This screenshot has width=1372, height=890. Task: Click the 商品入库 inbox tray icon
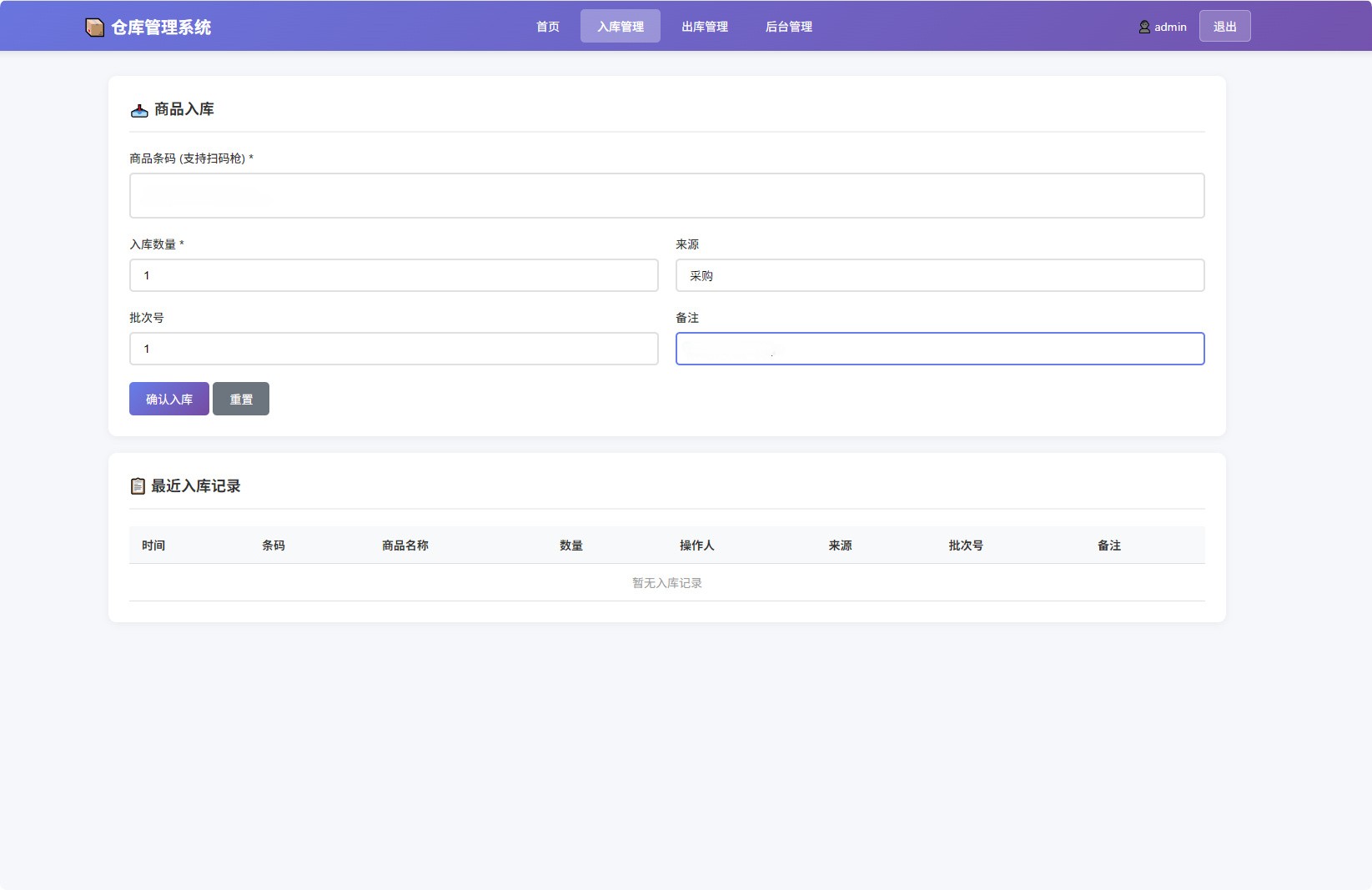point(139,110)
